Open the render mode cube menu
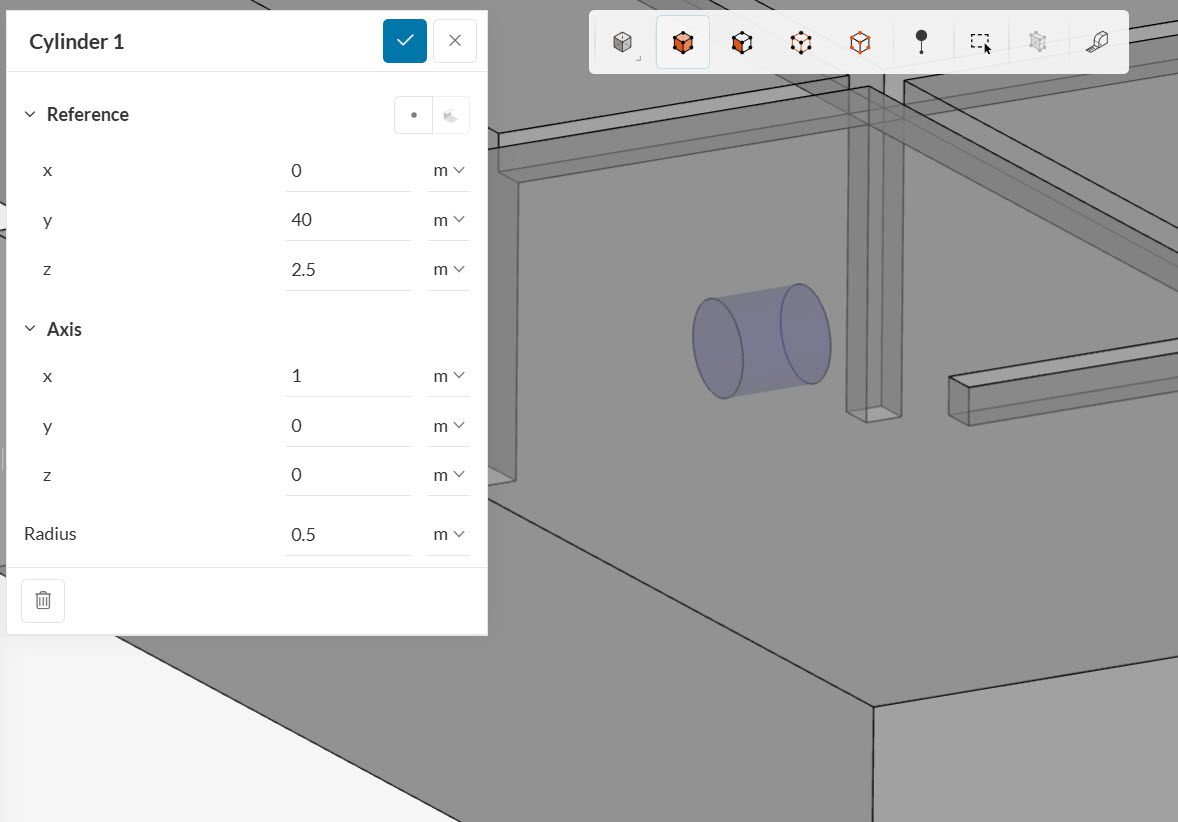This screenshot has height=822, width=1178. click(x=623, y=42)
